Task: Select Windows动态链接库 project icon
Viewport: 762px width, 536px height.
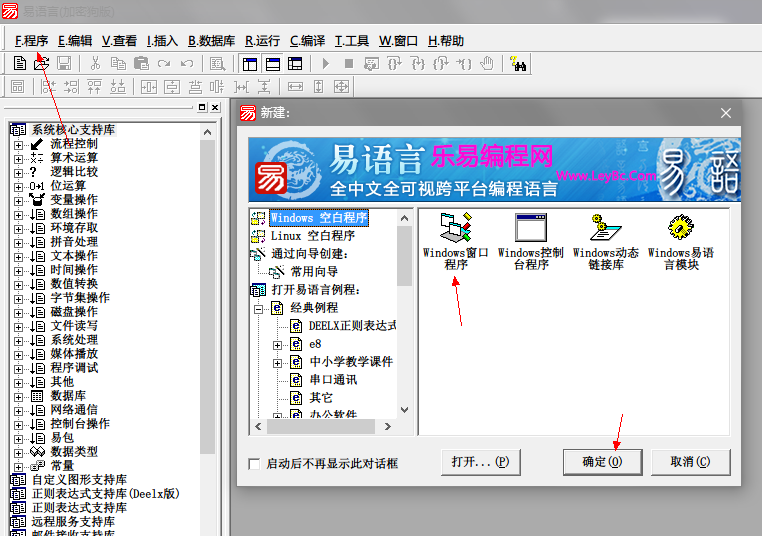Action: [x=606, y=242]
